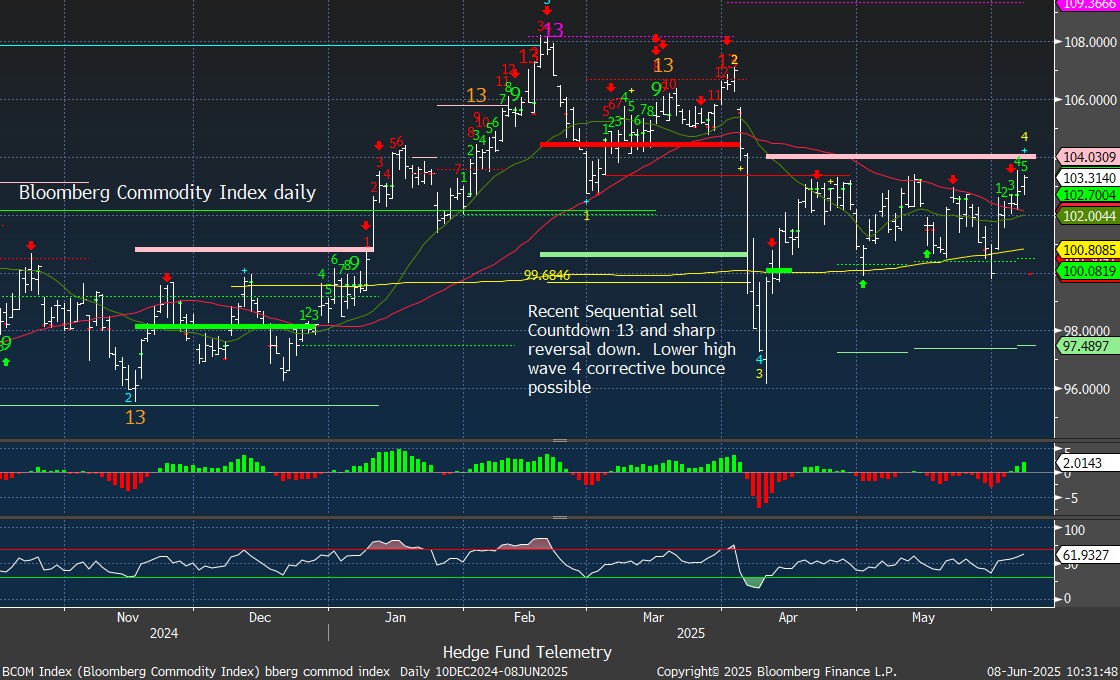The width and height of the screenshot is (1120, 680).
Task: Click the Feb month label on time axis
Action: point(525,617)
